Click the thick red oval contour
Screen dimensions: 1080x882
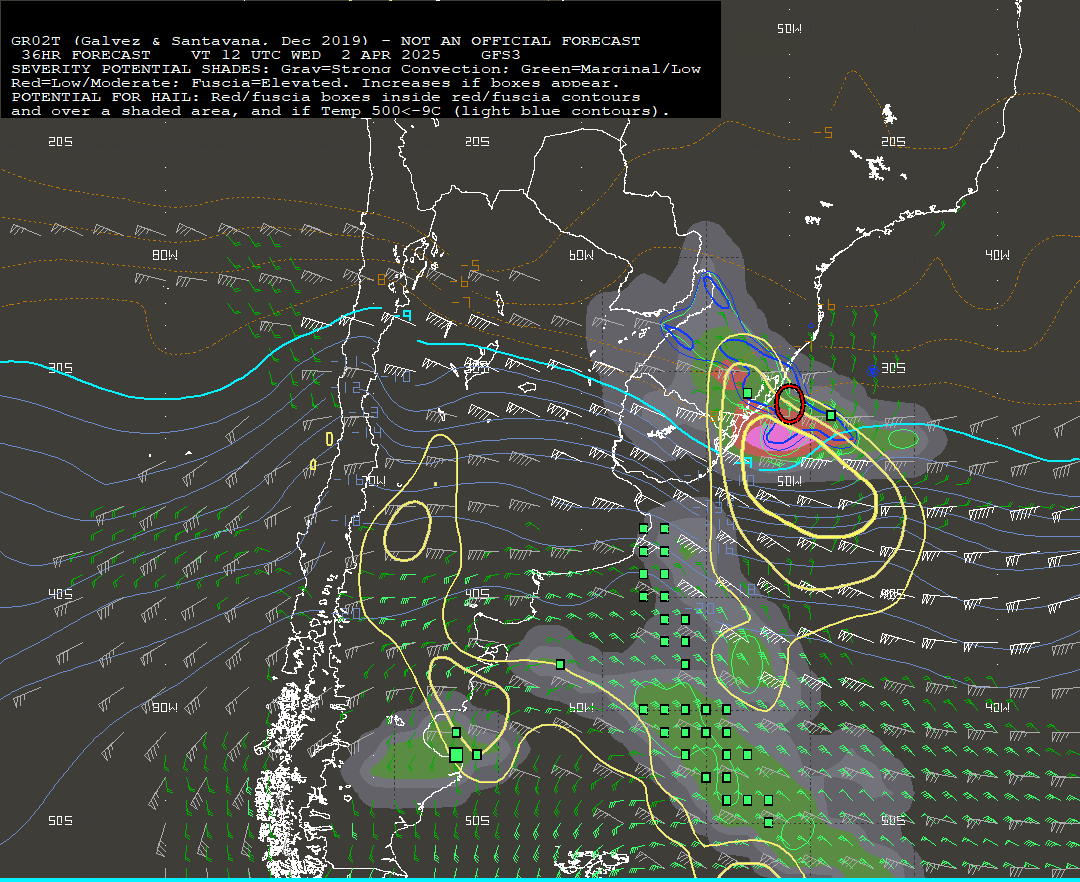coord(789,403)
